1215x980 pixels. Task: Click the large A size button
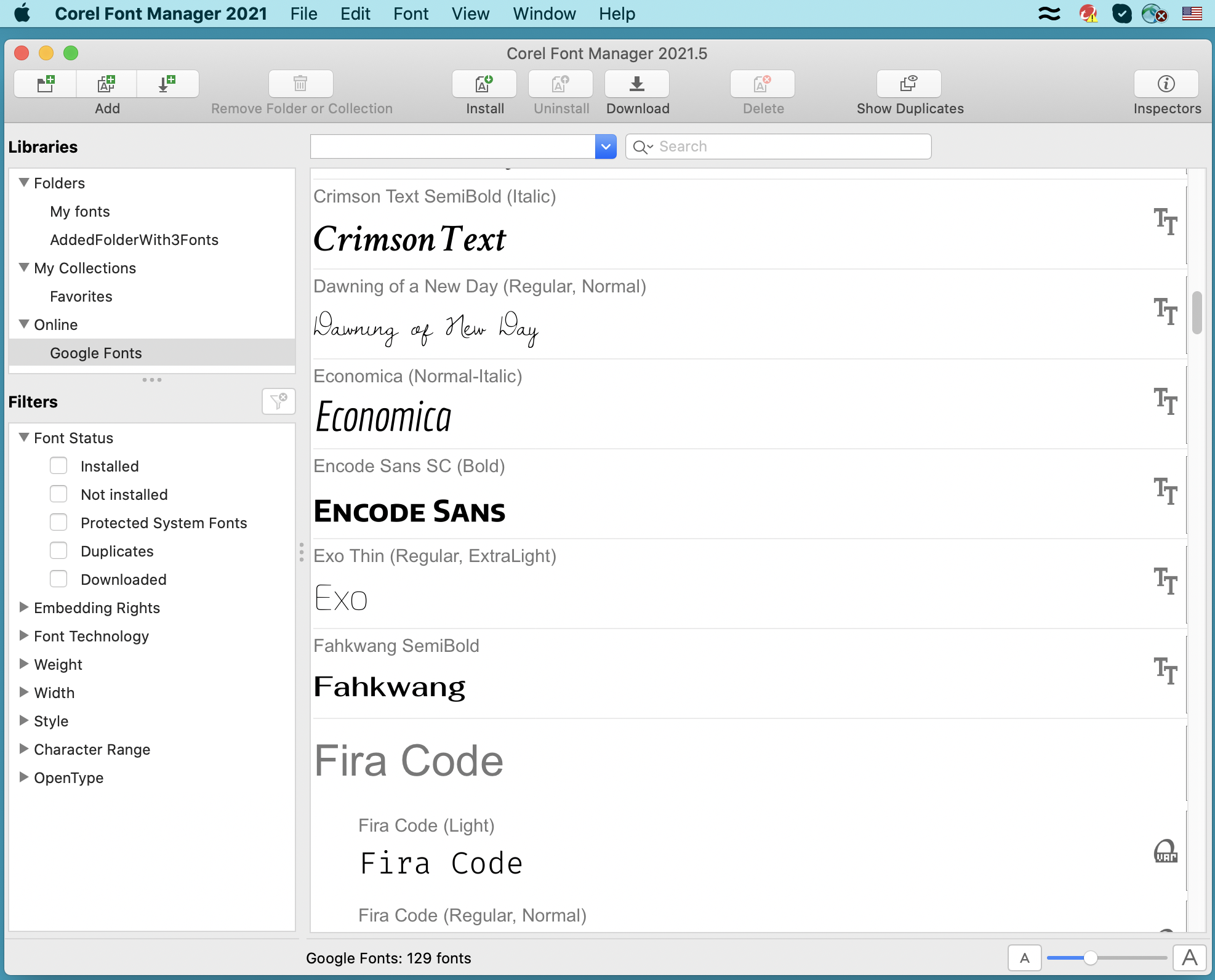pyautogui.click(x=1189, y=958)
